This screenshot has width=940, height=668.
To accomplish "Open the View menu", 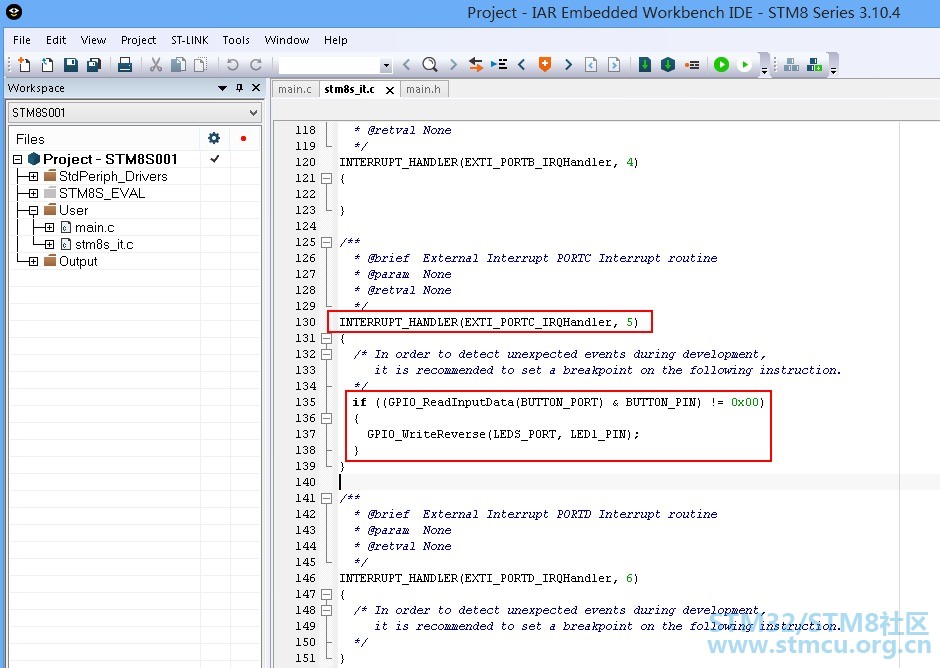I will (94, 40).
